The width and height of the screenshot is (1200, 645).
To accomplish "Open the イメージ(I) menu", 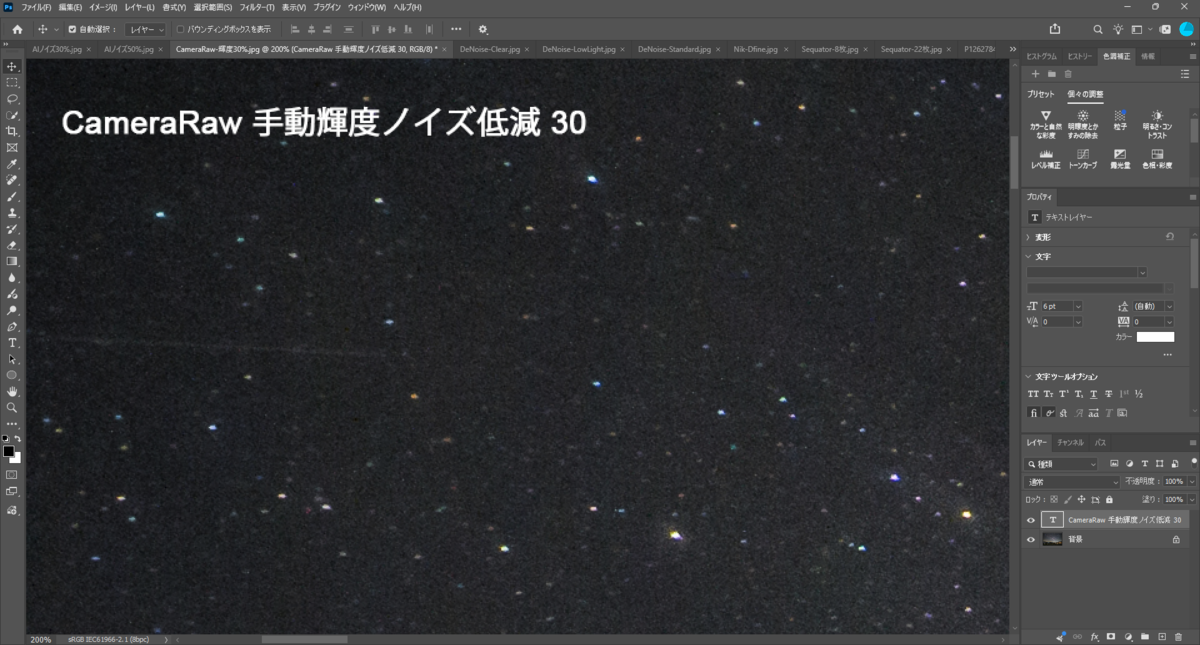I will [x=104, y=7].
